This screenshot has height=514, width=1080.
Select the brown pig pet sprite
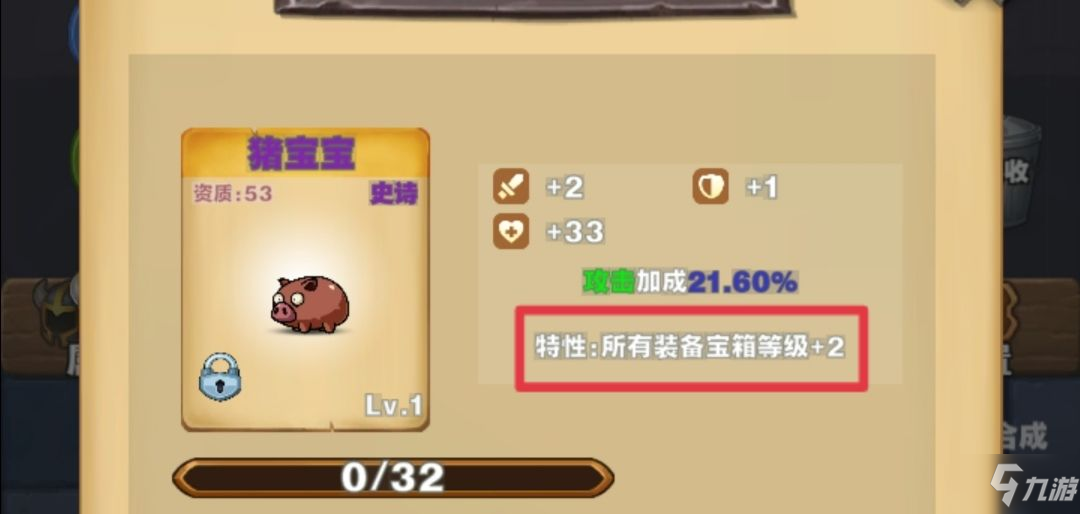pos(310,304)
